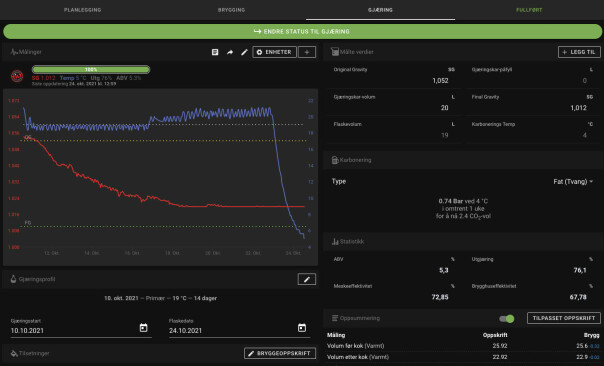Click the green 100% progress bar
This screenshot has height=366, width=604.
(x=91, y=70)
